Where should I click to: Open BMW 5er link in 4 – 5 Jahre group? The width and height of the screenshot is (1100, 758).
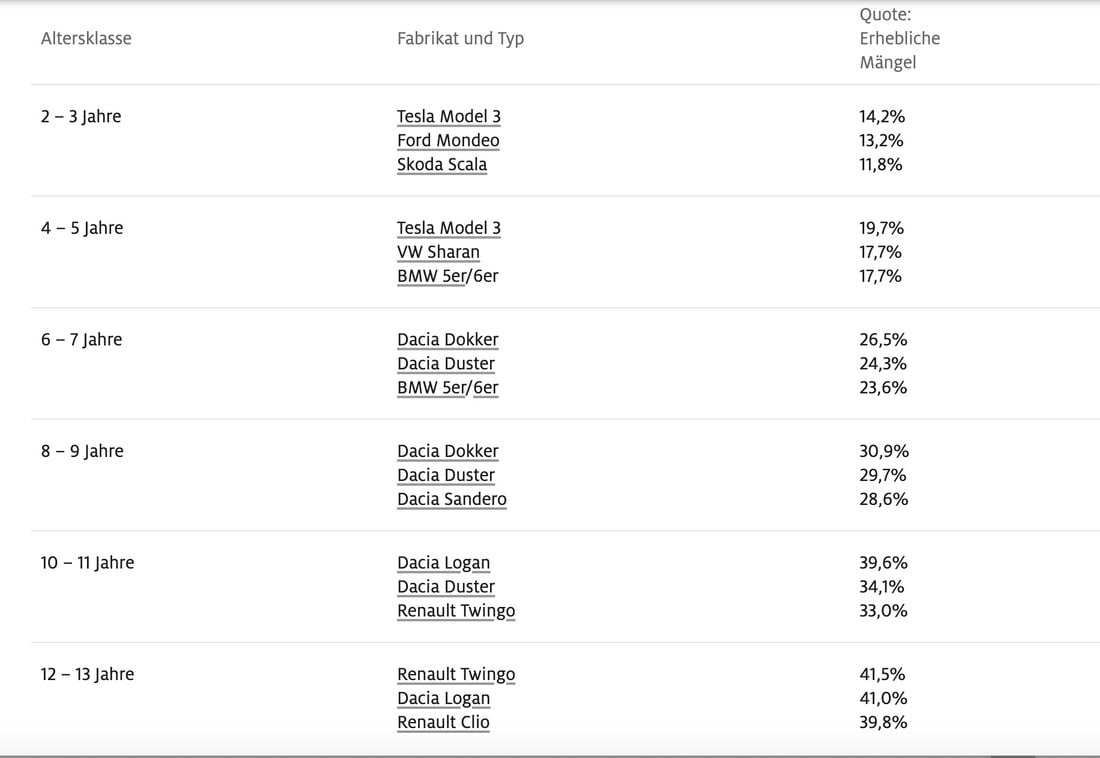point(430,276)
